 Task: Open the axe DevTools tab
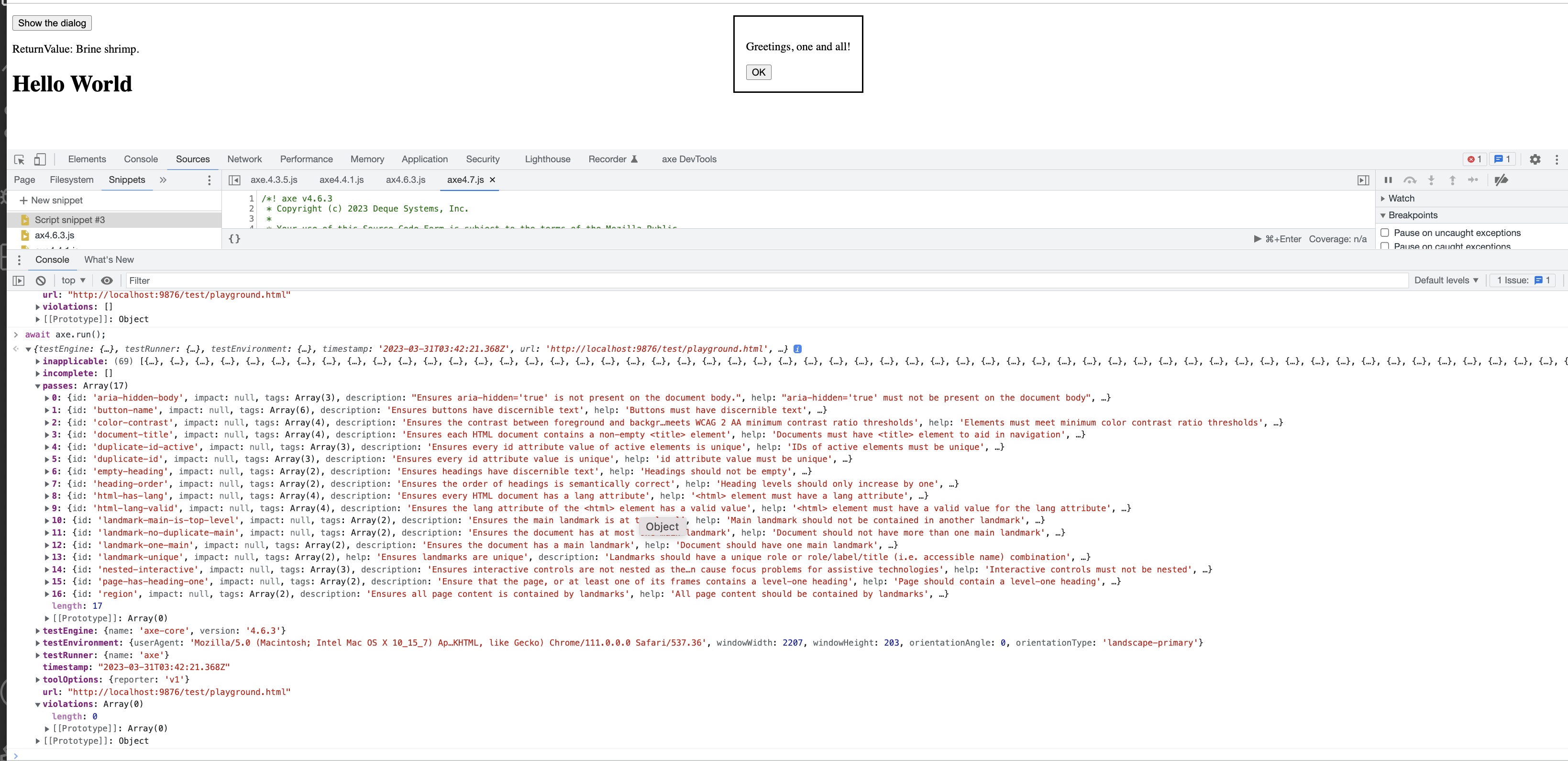point(688,159)
